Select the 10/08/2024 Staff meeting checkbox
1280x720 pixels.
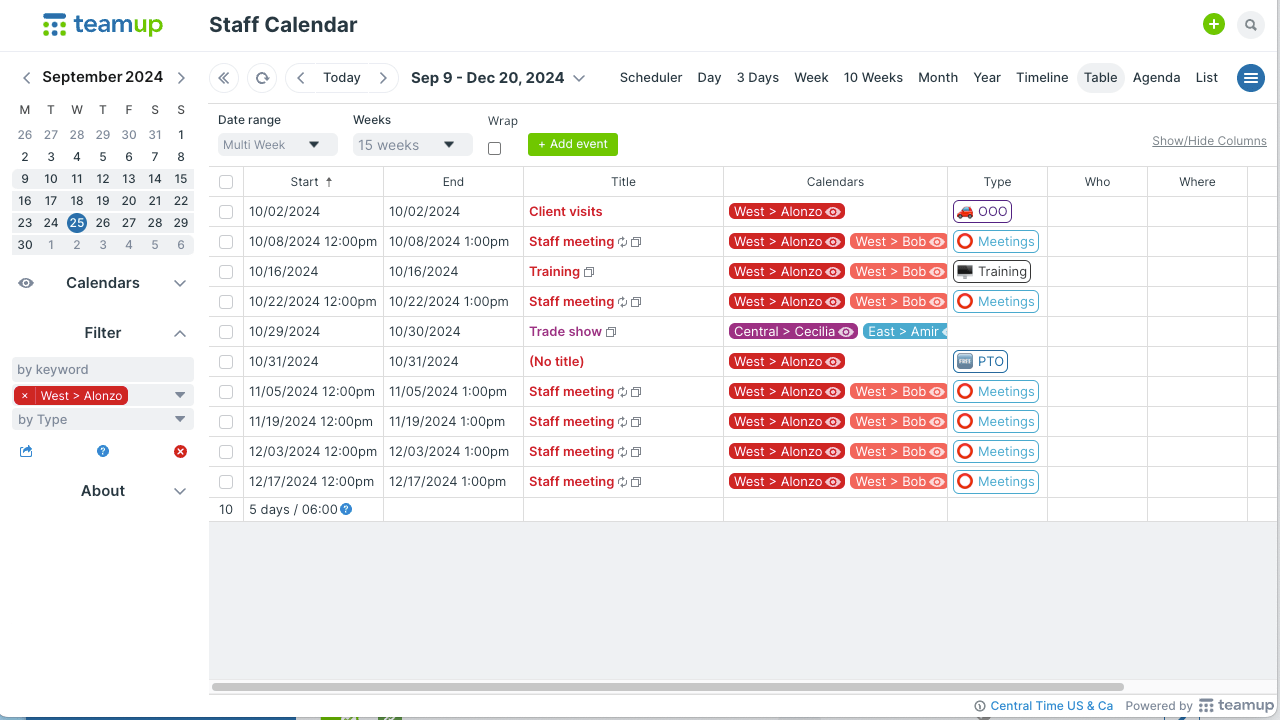(226, 242)
